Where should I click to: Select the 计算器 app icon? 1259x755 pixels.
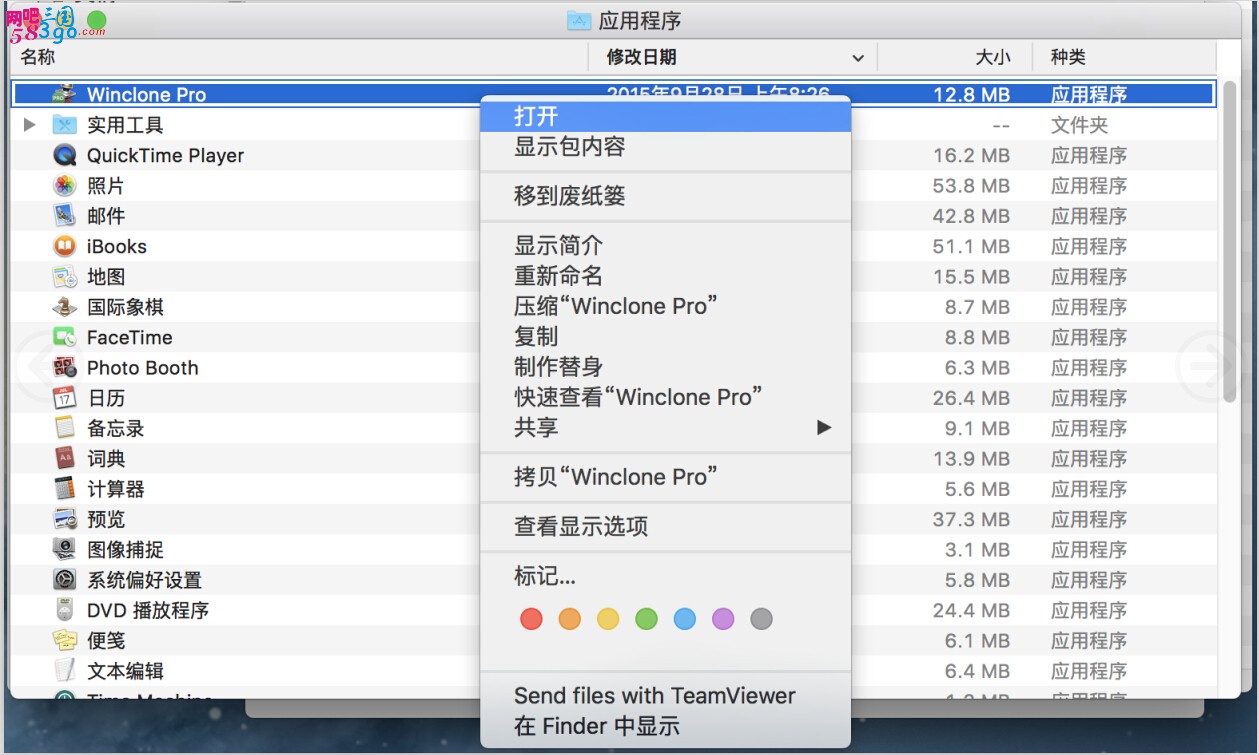65,489
